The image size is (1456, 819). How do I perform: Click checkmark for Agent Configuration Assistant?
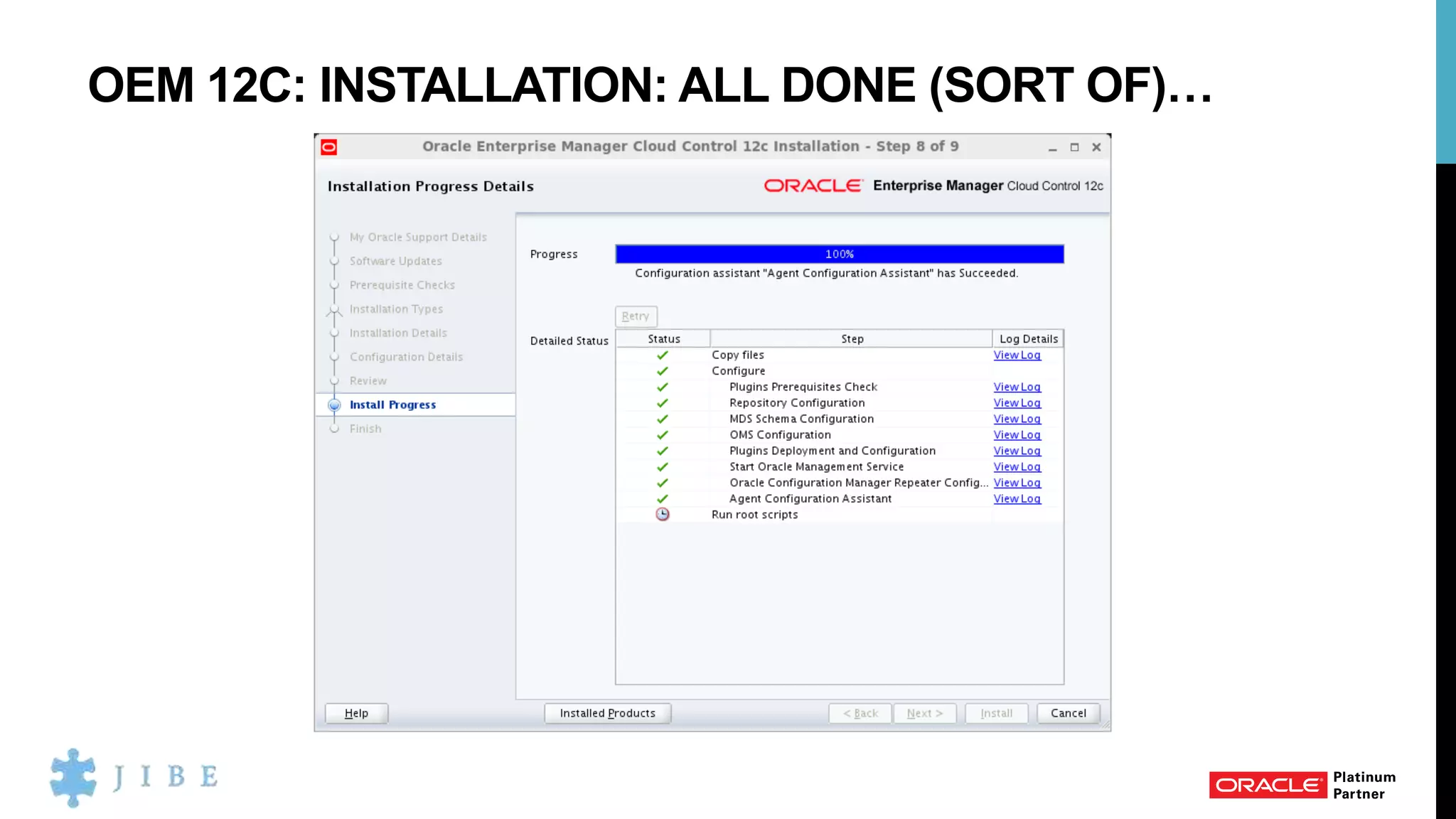pyautogui.click(x=663, y=499)
